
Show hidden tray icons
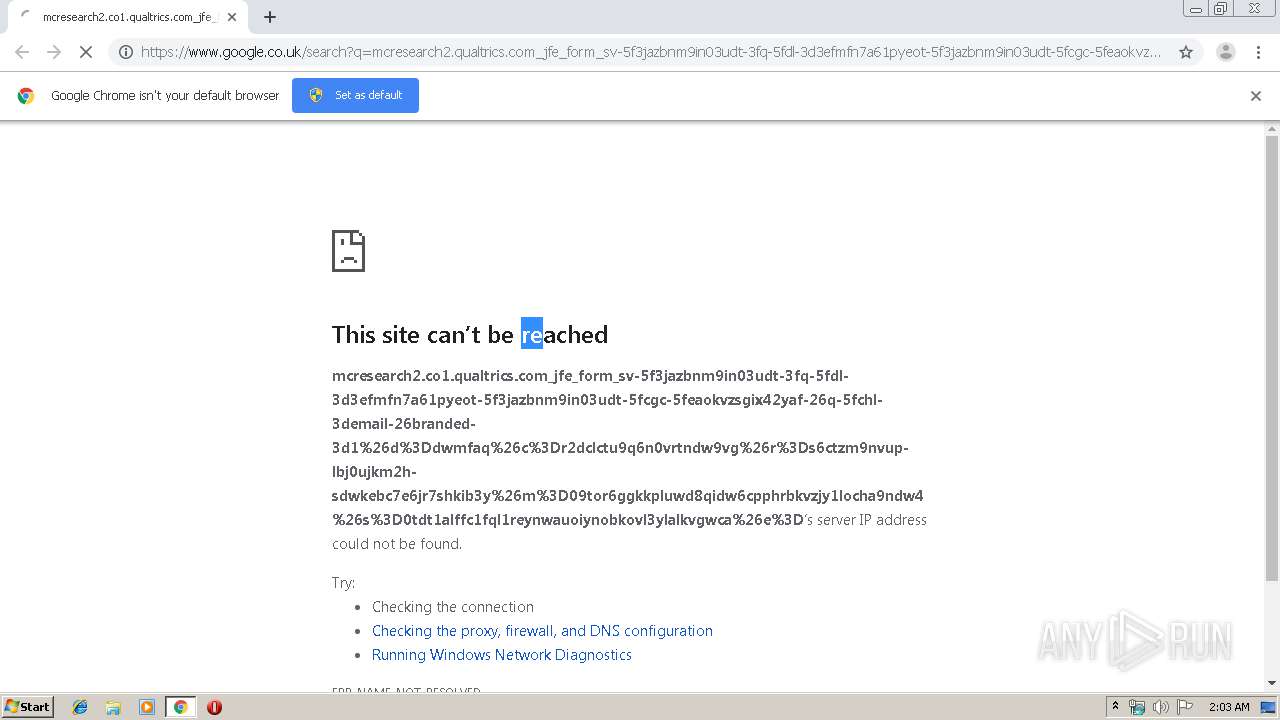[x=1116, y=707]
